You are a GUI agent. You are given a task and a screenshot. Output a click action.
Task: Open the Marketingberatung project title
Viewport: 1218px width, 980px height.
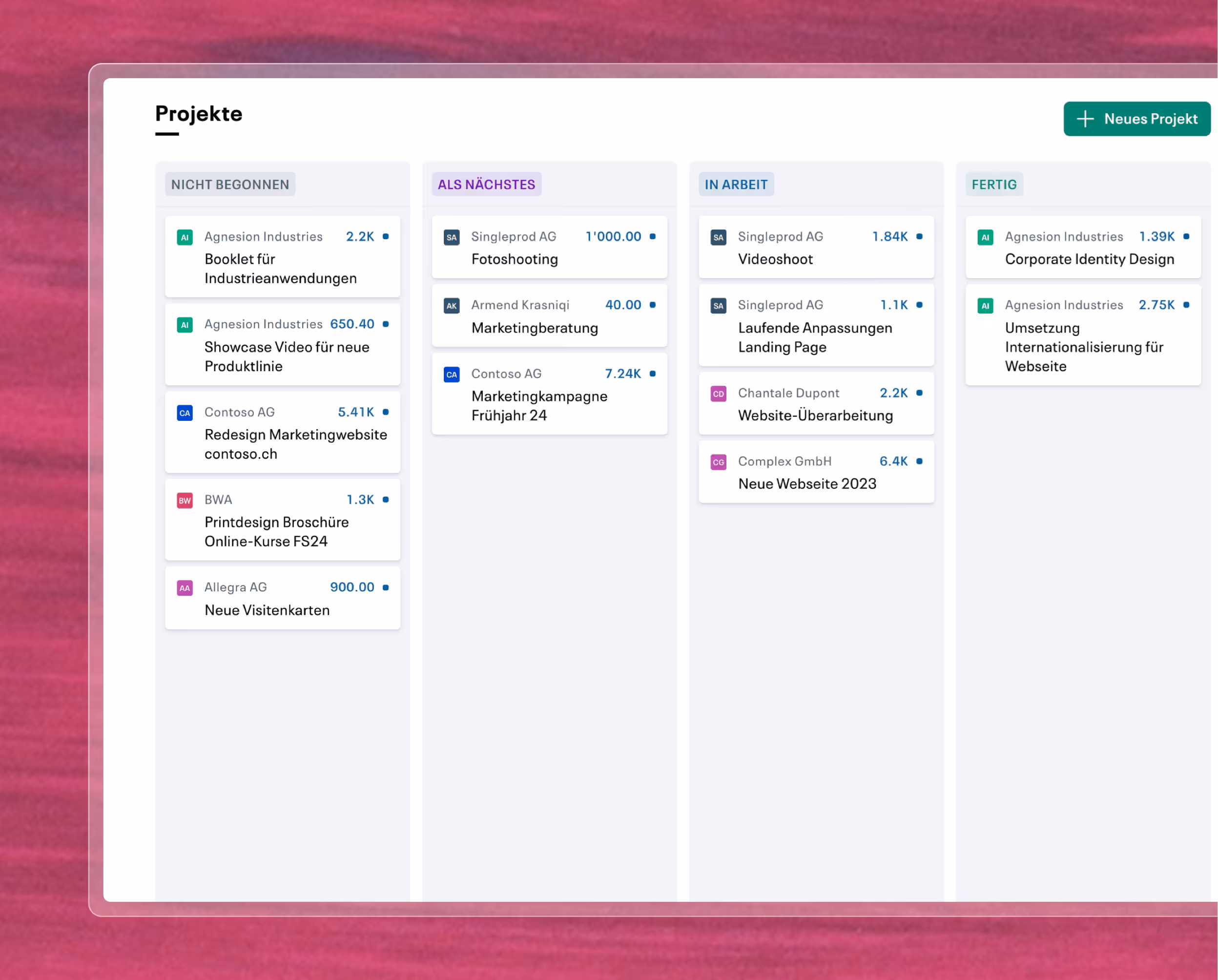coord(535,328)
